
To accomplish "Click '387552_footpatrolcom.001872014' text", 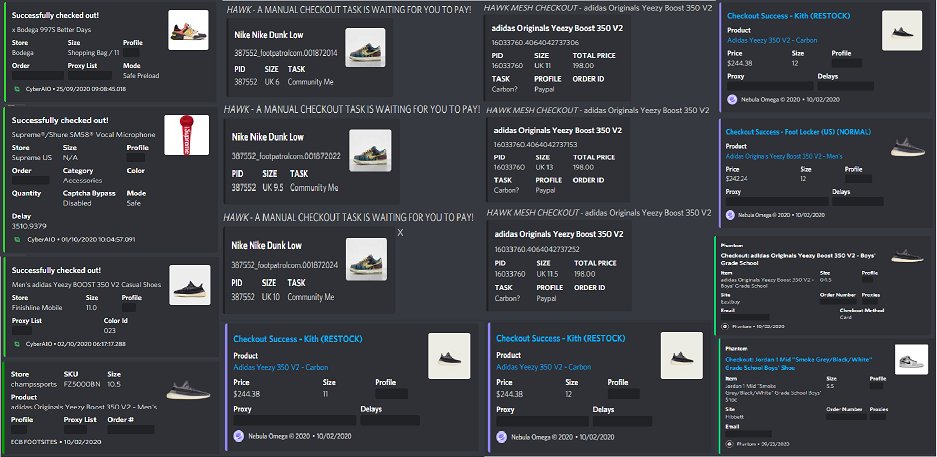I will 286,54.
